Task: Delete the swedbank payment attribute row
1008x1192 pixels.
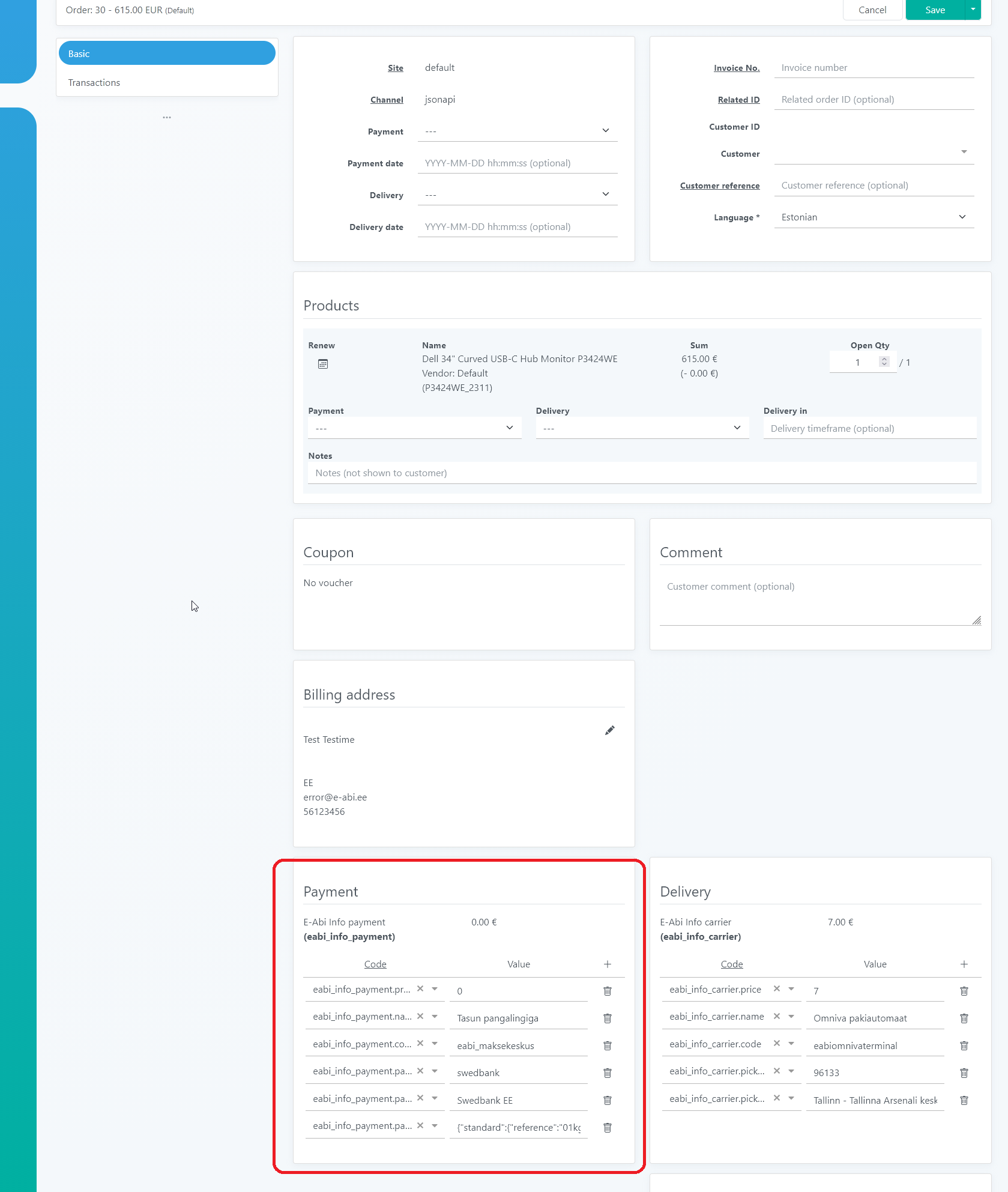Action: 607,1073
